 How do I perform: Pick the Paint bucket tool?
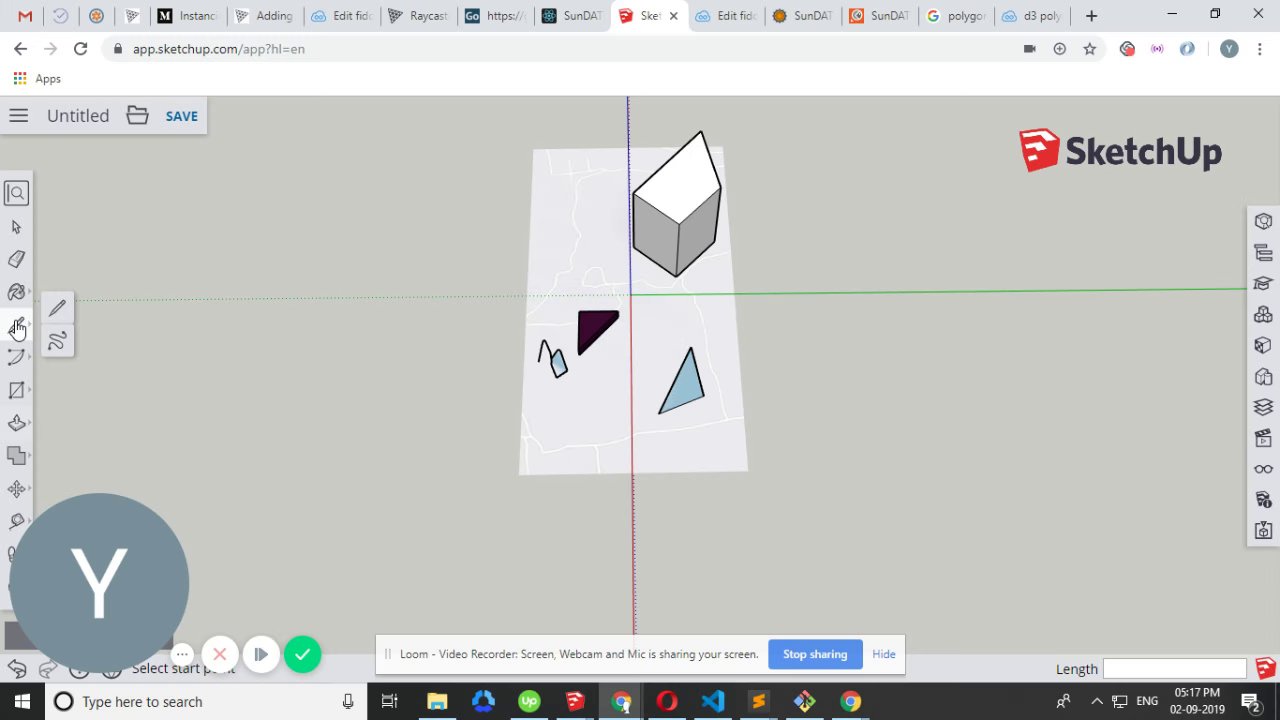(16, 293)
